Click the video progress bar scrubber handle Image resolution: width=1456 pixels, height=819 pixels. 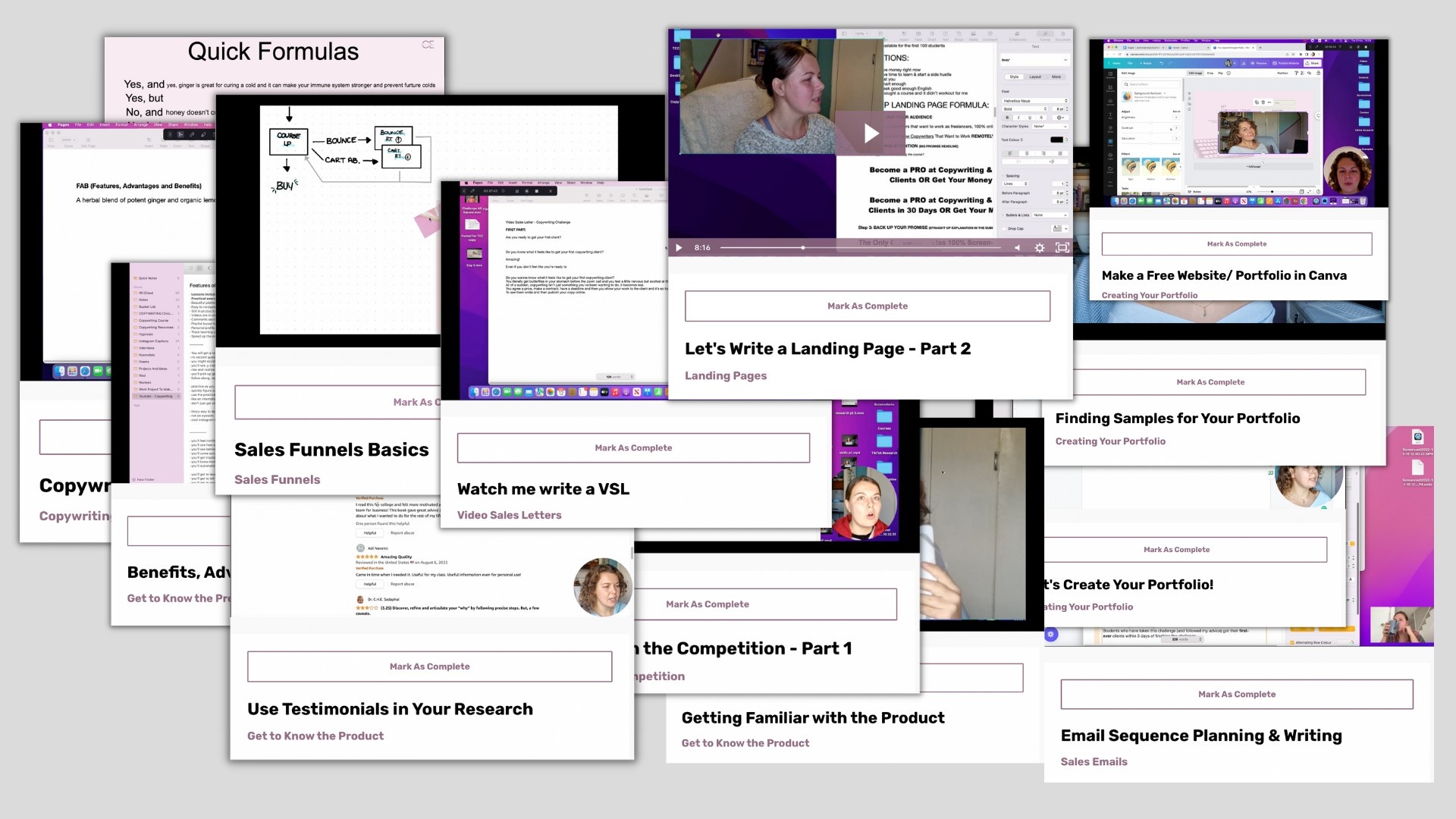coord(803,248)
